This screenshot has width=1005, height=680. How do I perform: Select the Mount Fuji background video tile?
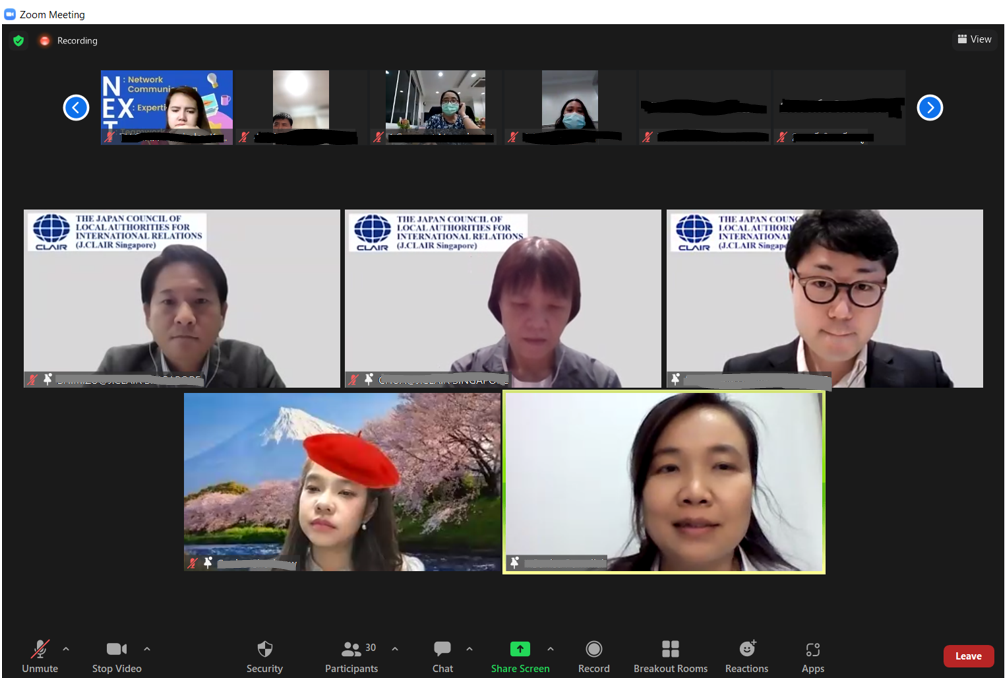342,481
